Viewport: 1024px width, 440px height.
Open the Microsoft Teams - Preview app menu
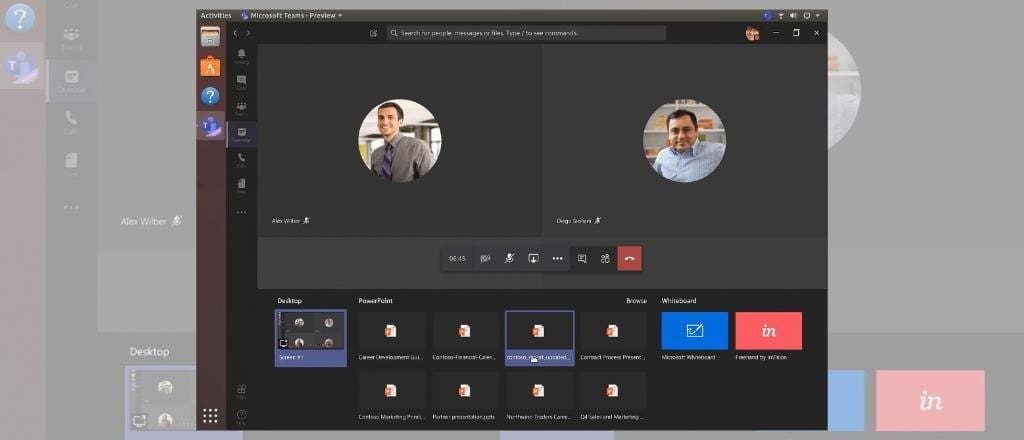[x=291, y=16]
